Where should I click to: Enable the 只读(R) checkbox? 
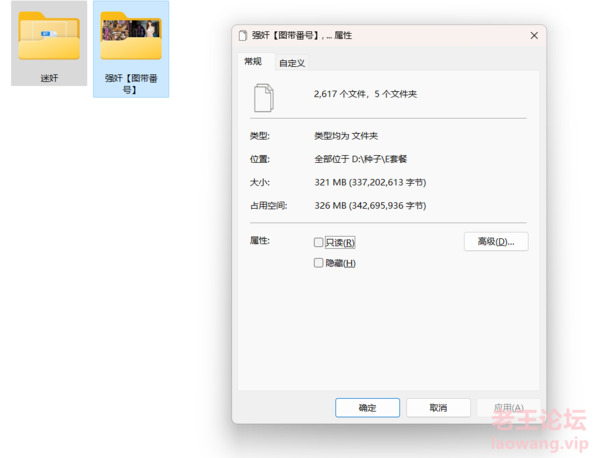click(x=318, y=242)
